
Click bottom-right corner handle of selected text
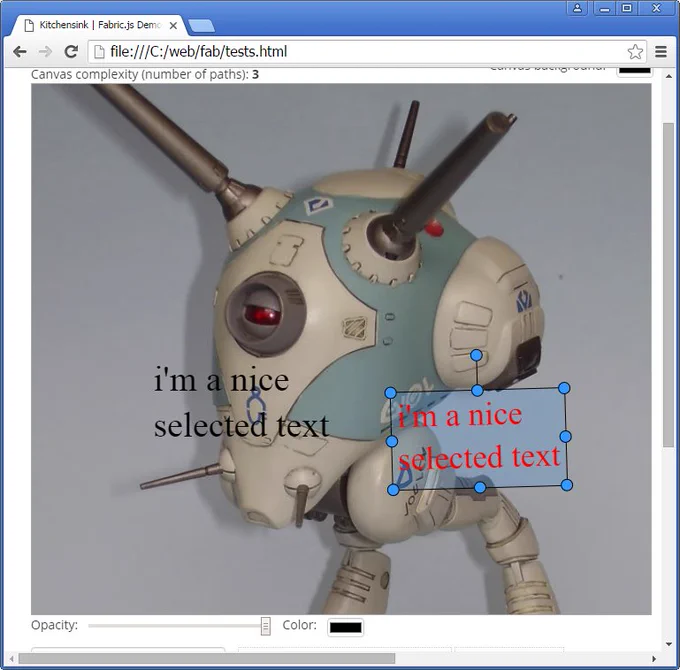click(x=566, y=485)
